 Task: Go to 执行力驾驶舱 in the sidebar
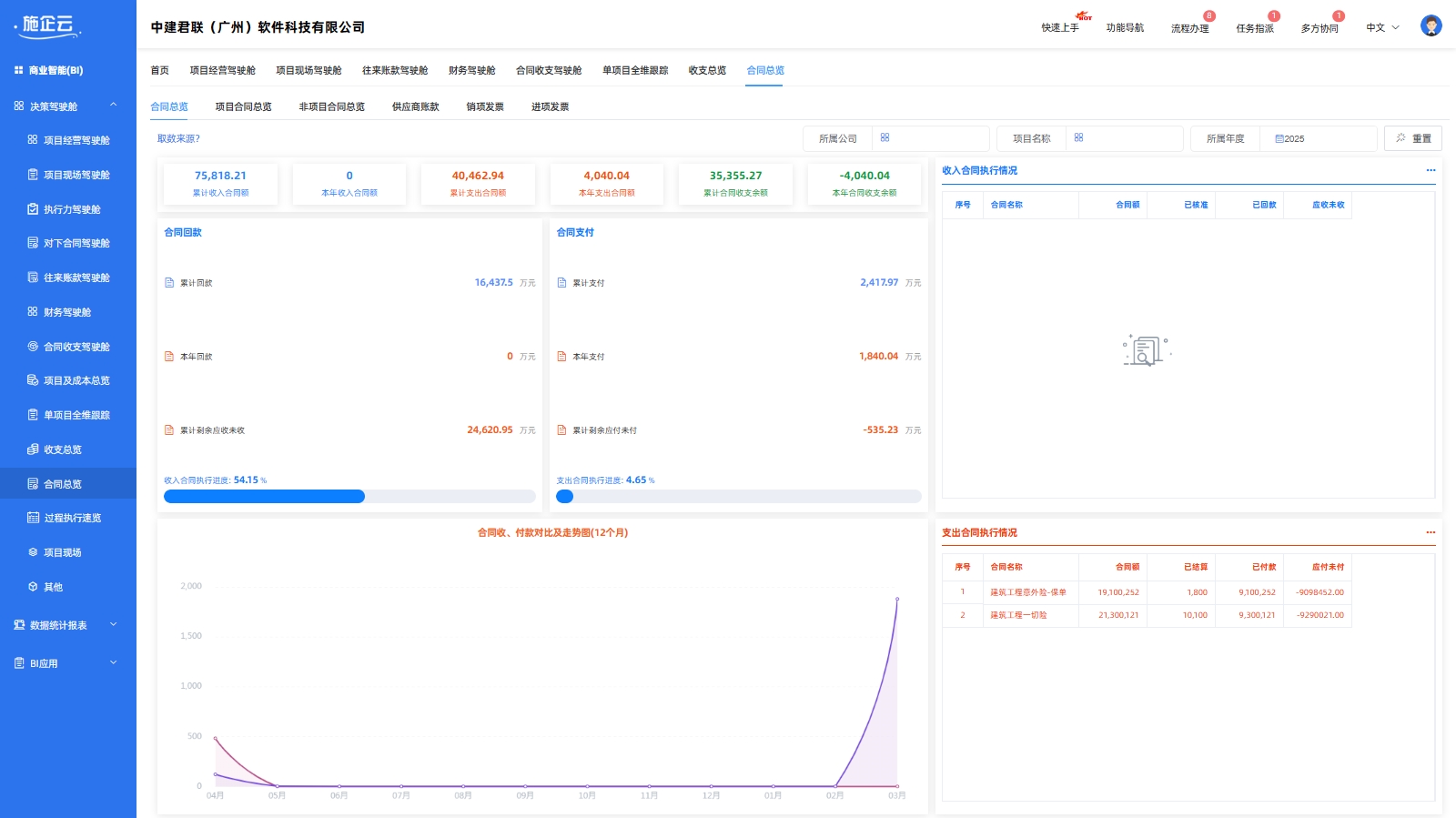pyautogui.click(x=68, y=209)
